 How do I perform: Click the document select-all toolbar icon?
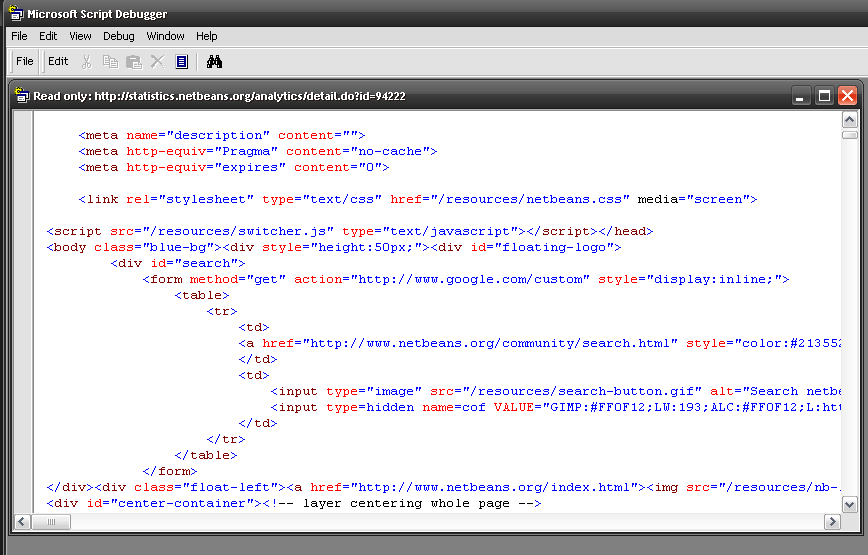coord(182,61)
